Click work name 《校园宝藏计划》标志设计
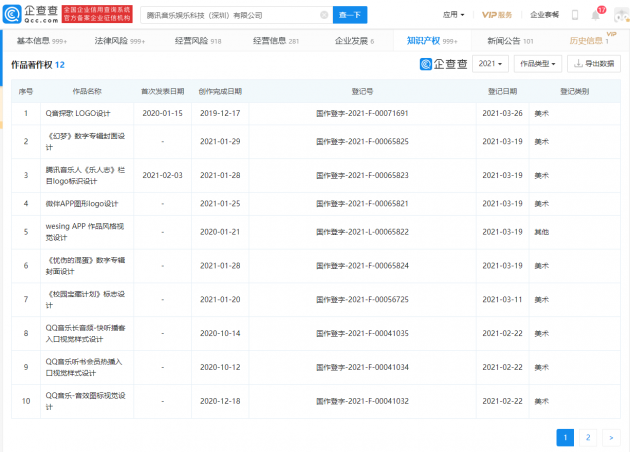The height and width of the screenshot is (452, 630). (x=85, y=299)
